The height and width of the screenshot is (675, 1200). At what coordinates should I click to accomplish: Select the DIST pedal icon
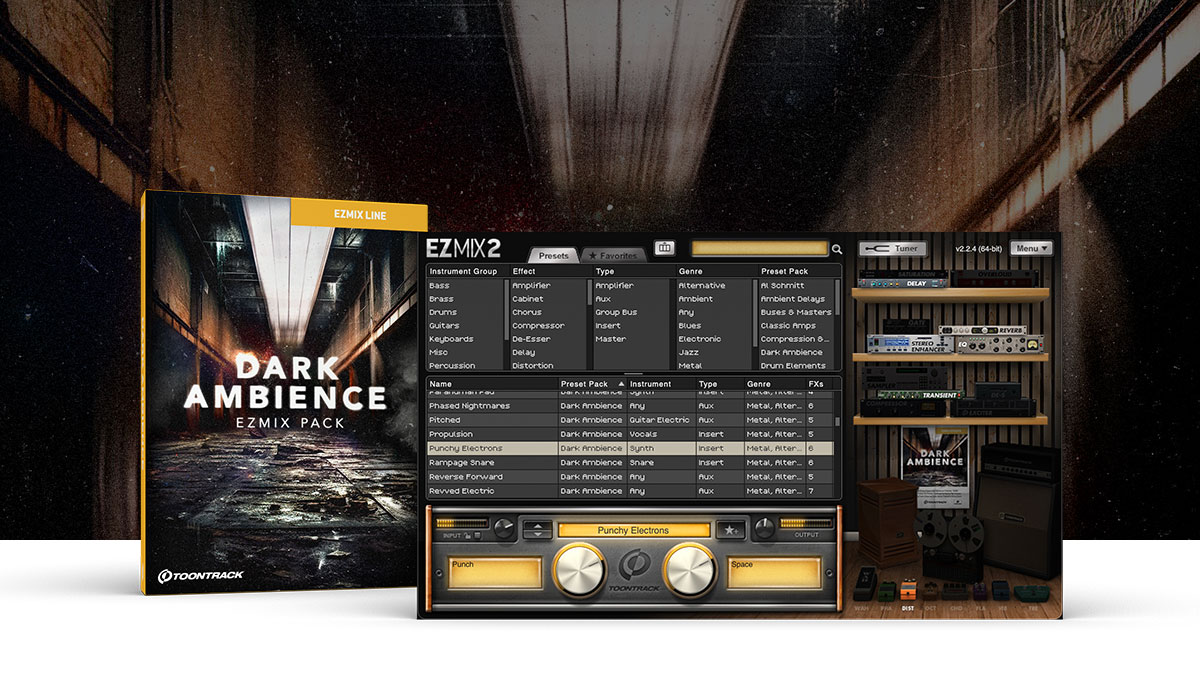point(908,592)
